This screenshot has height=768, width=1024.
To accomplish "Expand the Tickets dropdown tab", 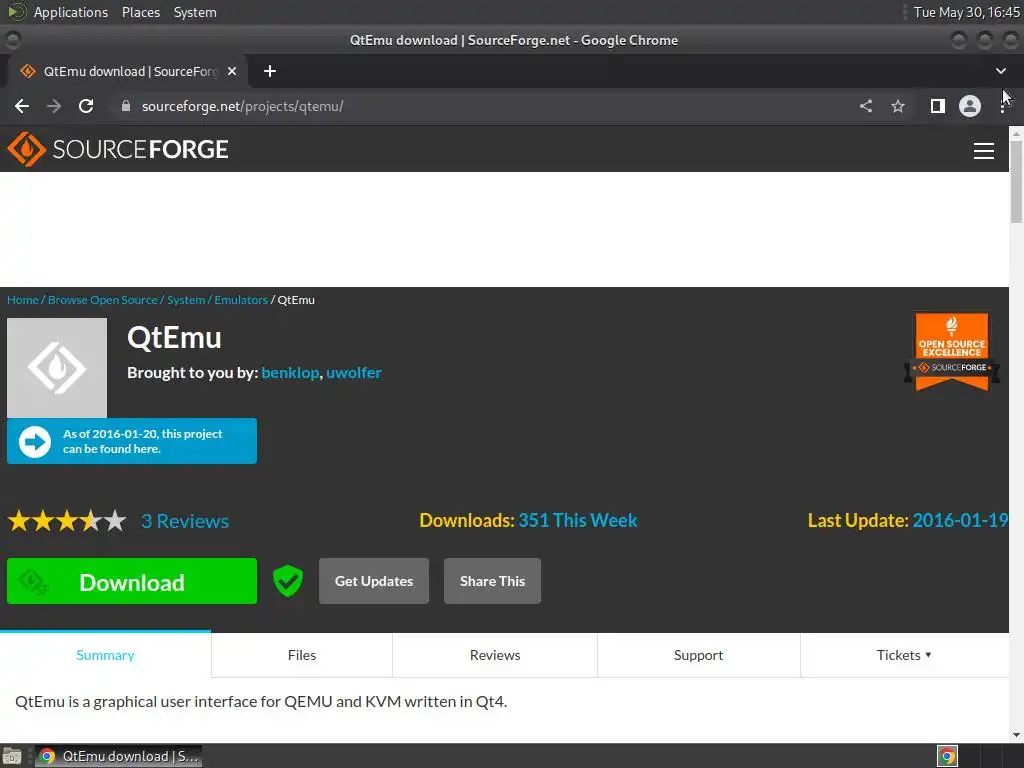I will pos(904,655).
